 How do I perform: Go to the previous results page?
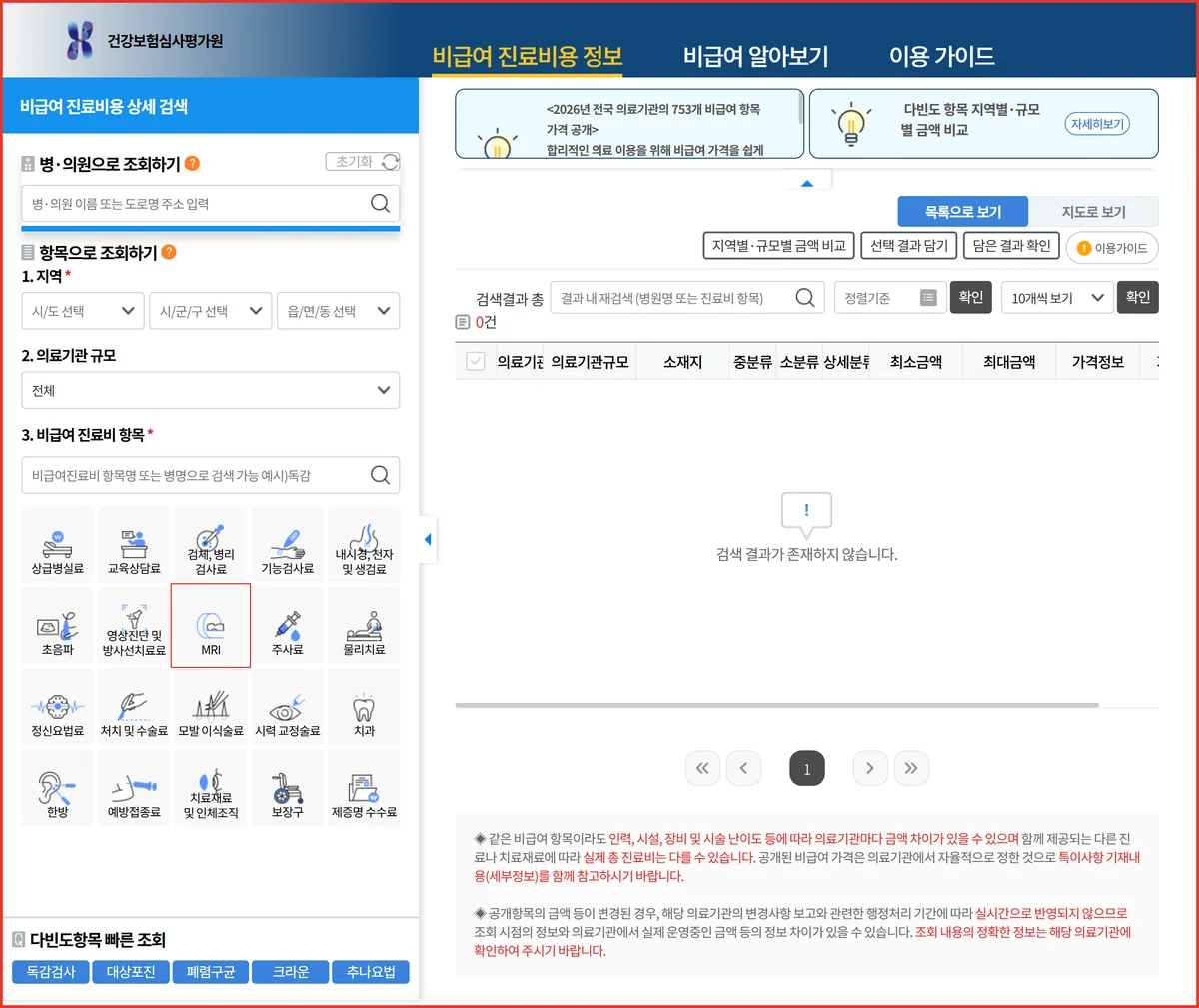pos(743,768)
